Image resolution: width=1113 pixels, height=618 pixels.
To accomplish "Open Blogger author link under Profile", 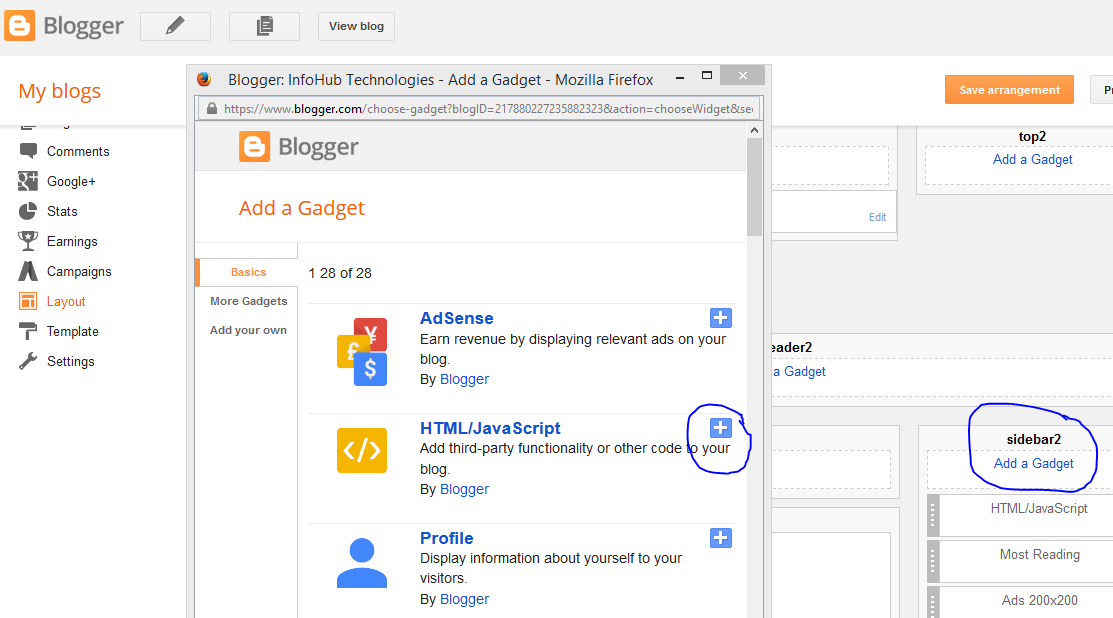I will click(x=464, y=600).
